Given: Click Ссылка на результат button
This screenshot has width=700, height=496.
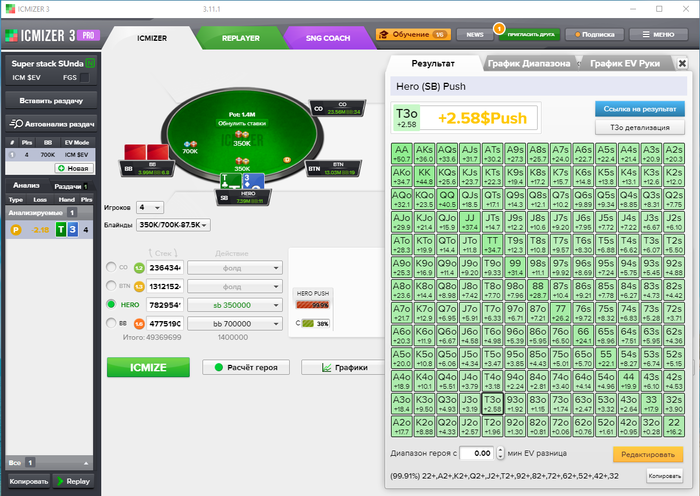Looking at the screenshot, I should coord(640,109).
